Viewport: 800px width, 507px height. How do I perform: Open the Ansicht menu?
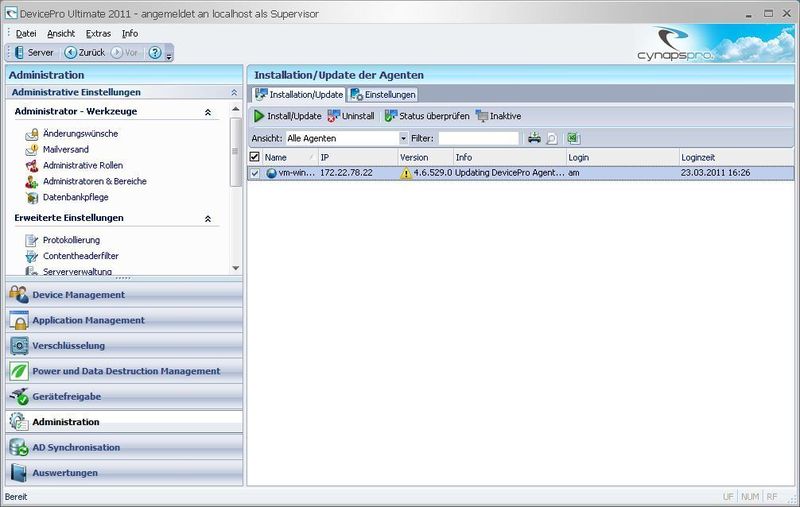click(x=61, y=34)
